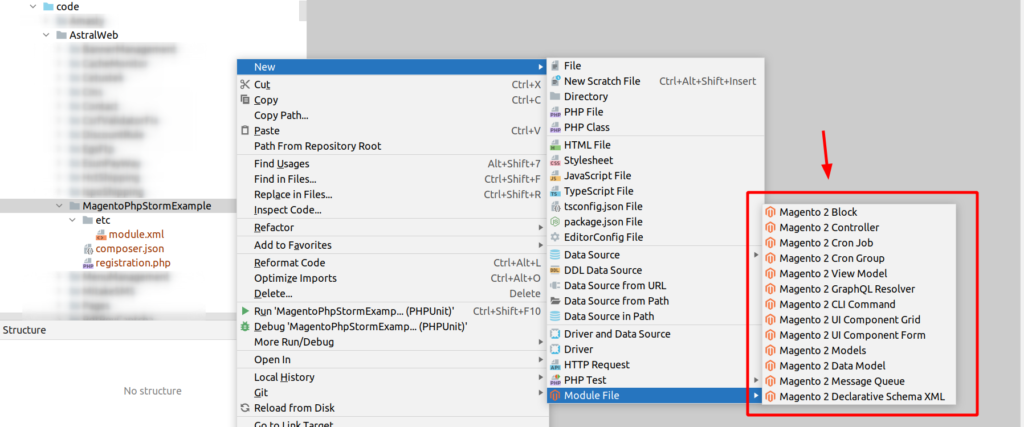1024x427 pixels.
Task: Collapse the MagentoPhpStormExample folder
Action: (x=59, y=206)
